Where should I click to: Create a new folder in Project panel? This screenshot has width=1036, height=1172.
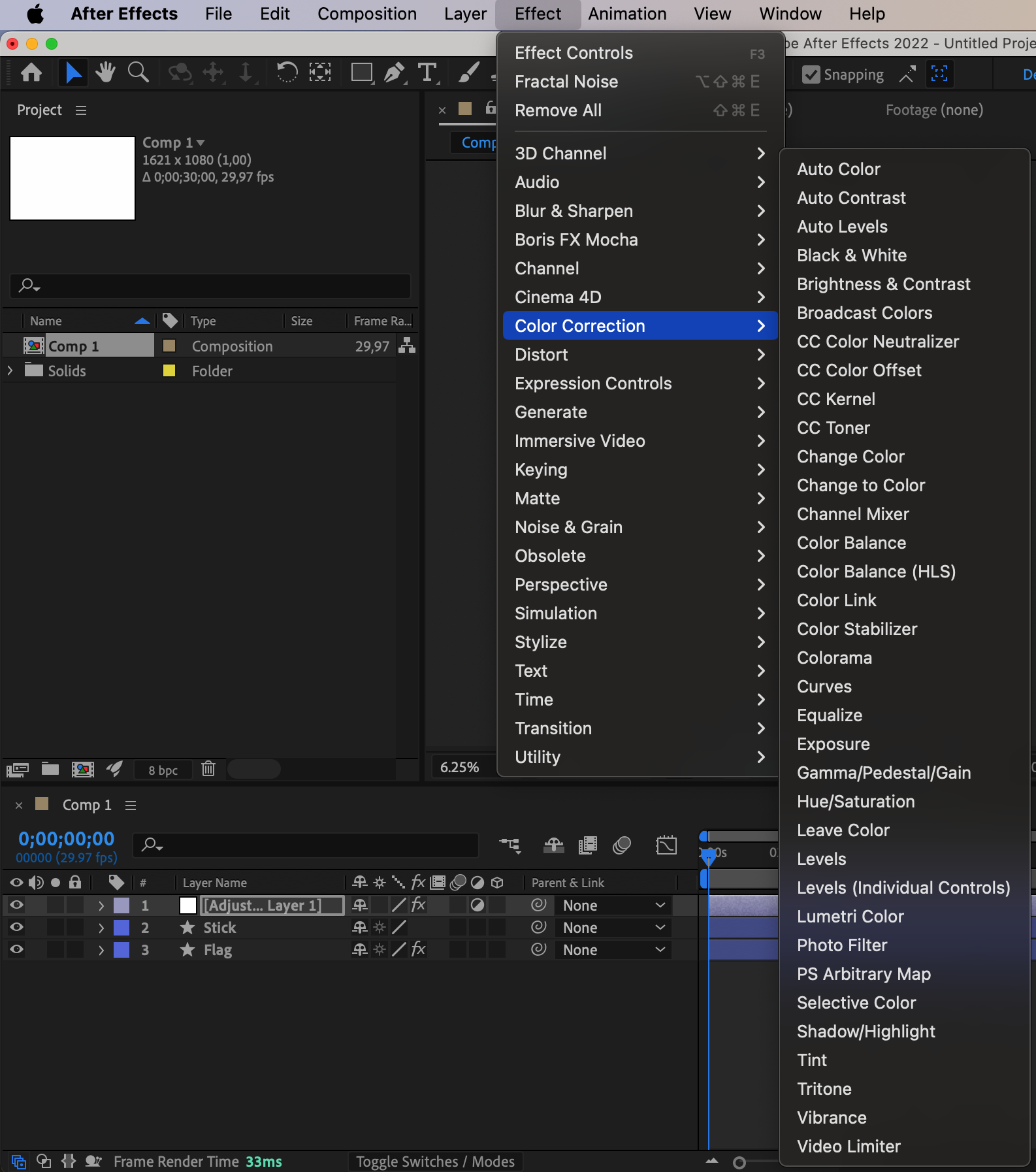pyautogui.click(x=50, y=769)
